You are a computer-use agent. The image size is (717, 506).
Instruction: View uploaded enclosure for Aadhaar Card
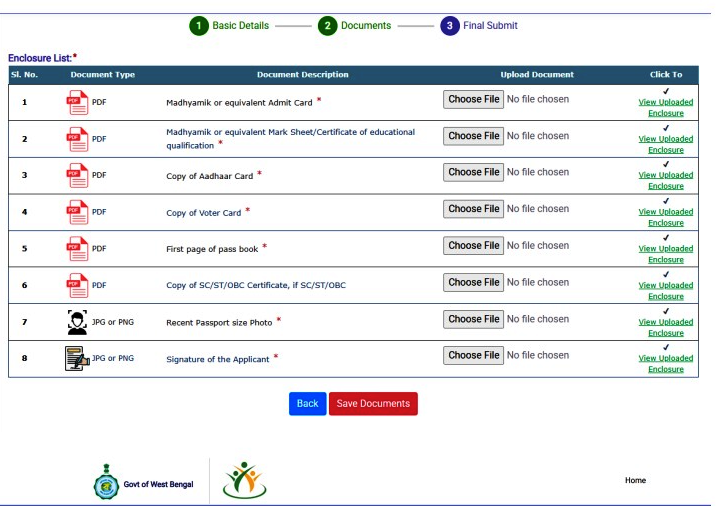(665, 181)
